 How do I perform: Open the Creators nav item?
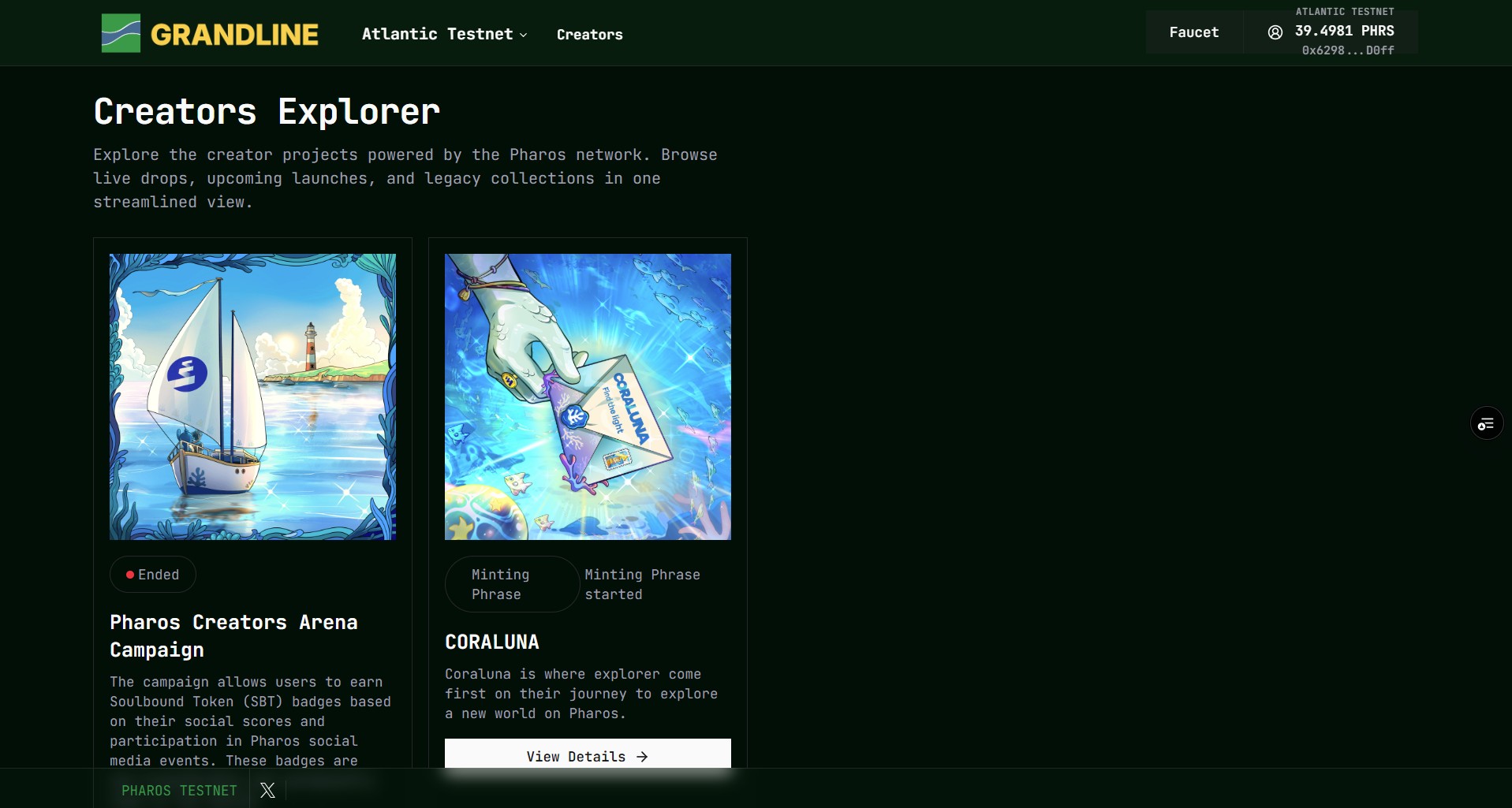pos(589,35)
